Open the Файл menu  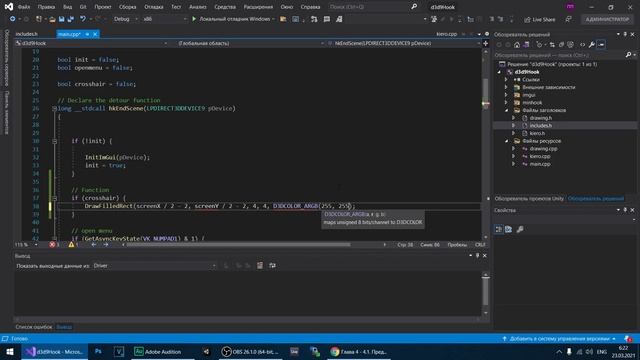pos(24,7)
